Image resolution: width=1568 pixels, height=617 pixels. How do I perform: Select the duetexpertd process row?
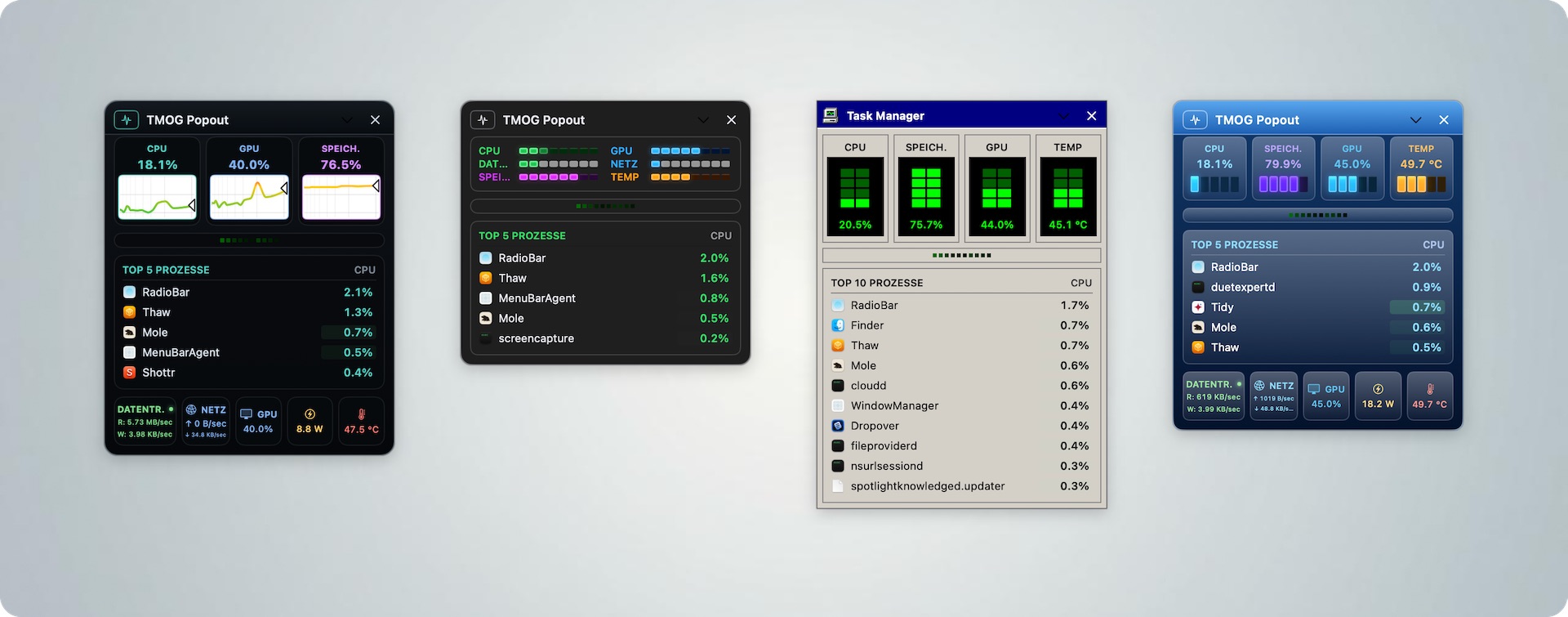(1318, 288)
